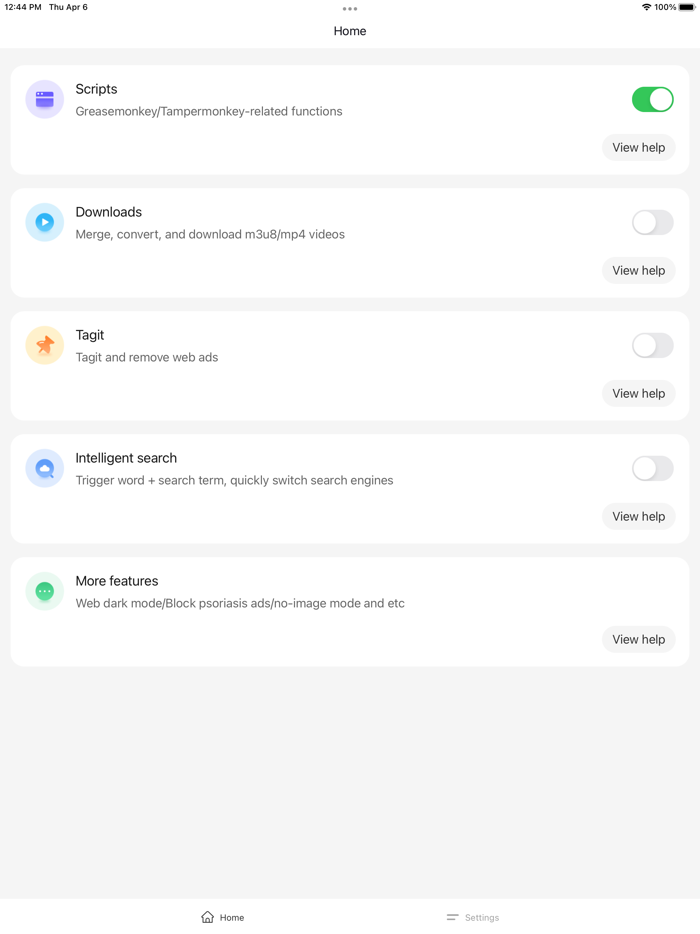Select the Tagit star icon

[x=44, y=345]
